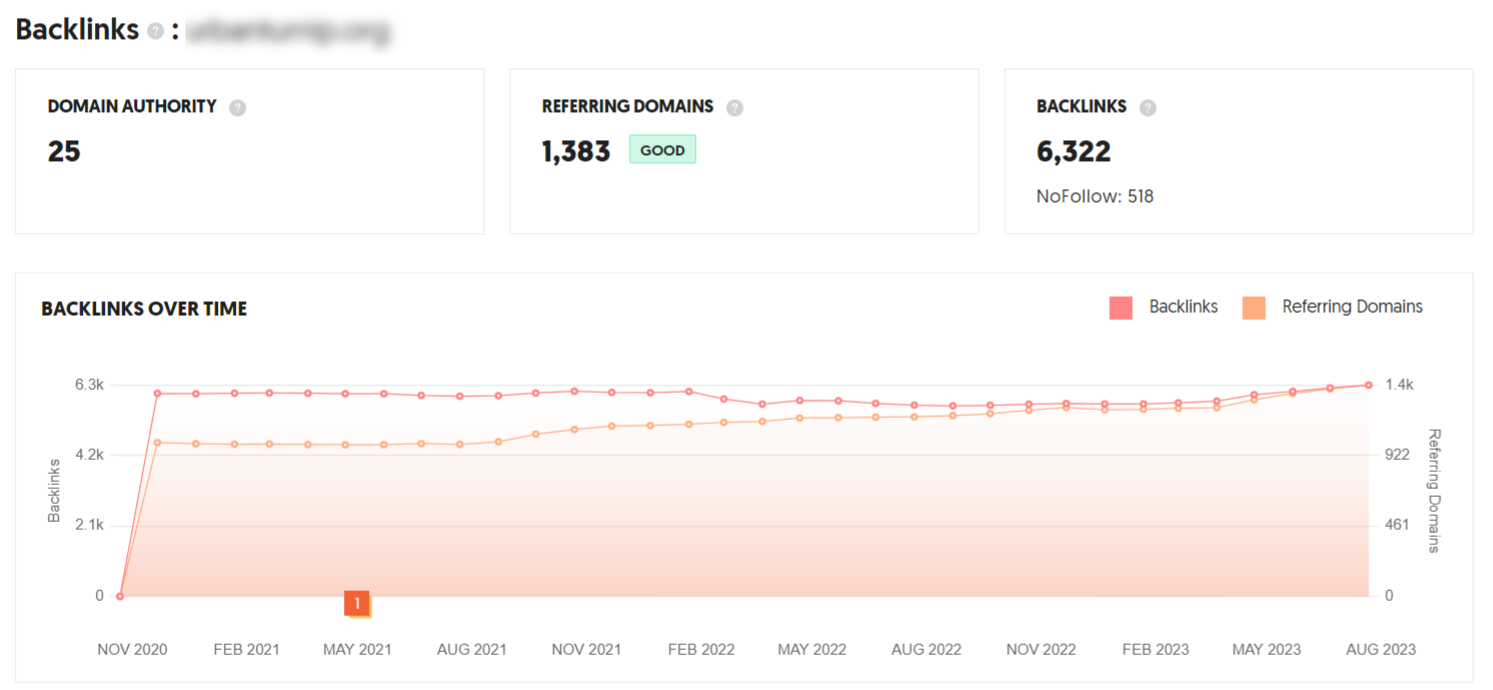The image size is (1493, 690).
Task: Select the 6,322 backlinks total number
Action: [x=1074, y=151]
